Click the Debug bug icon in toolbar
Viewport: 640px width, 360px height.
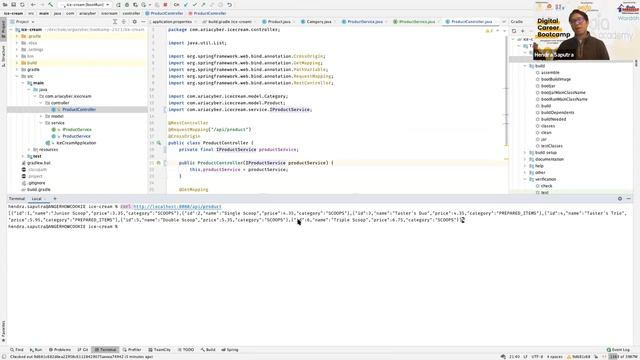pyautogui.click(x=127, y=5)
